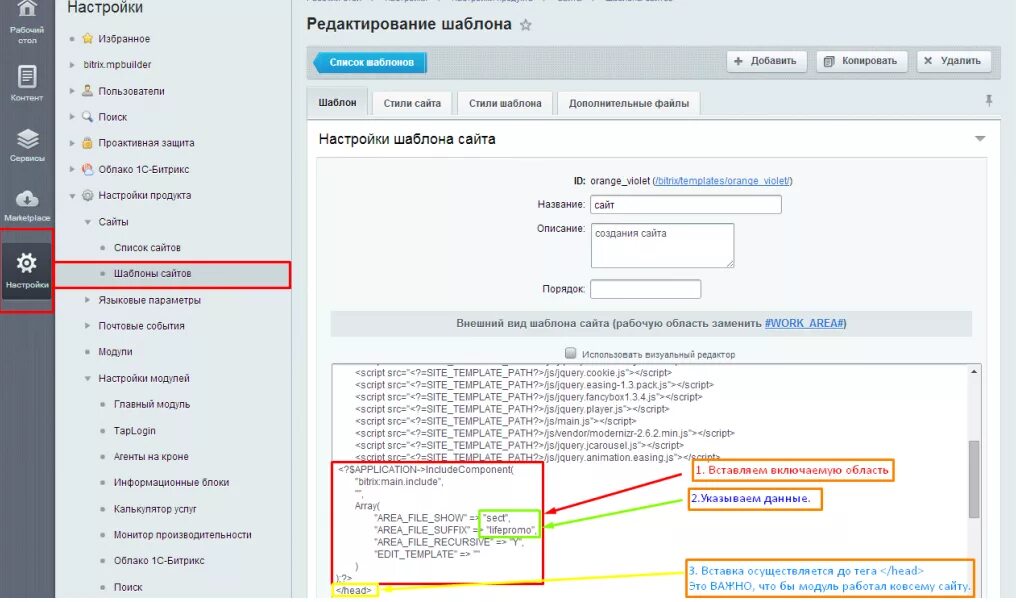Switch to the Стили шаблона tab
Image resolution: width=1016 pixels, height=602 pixels.
(505, 103)
